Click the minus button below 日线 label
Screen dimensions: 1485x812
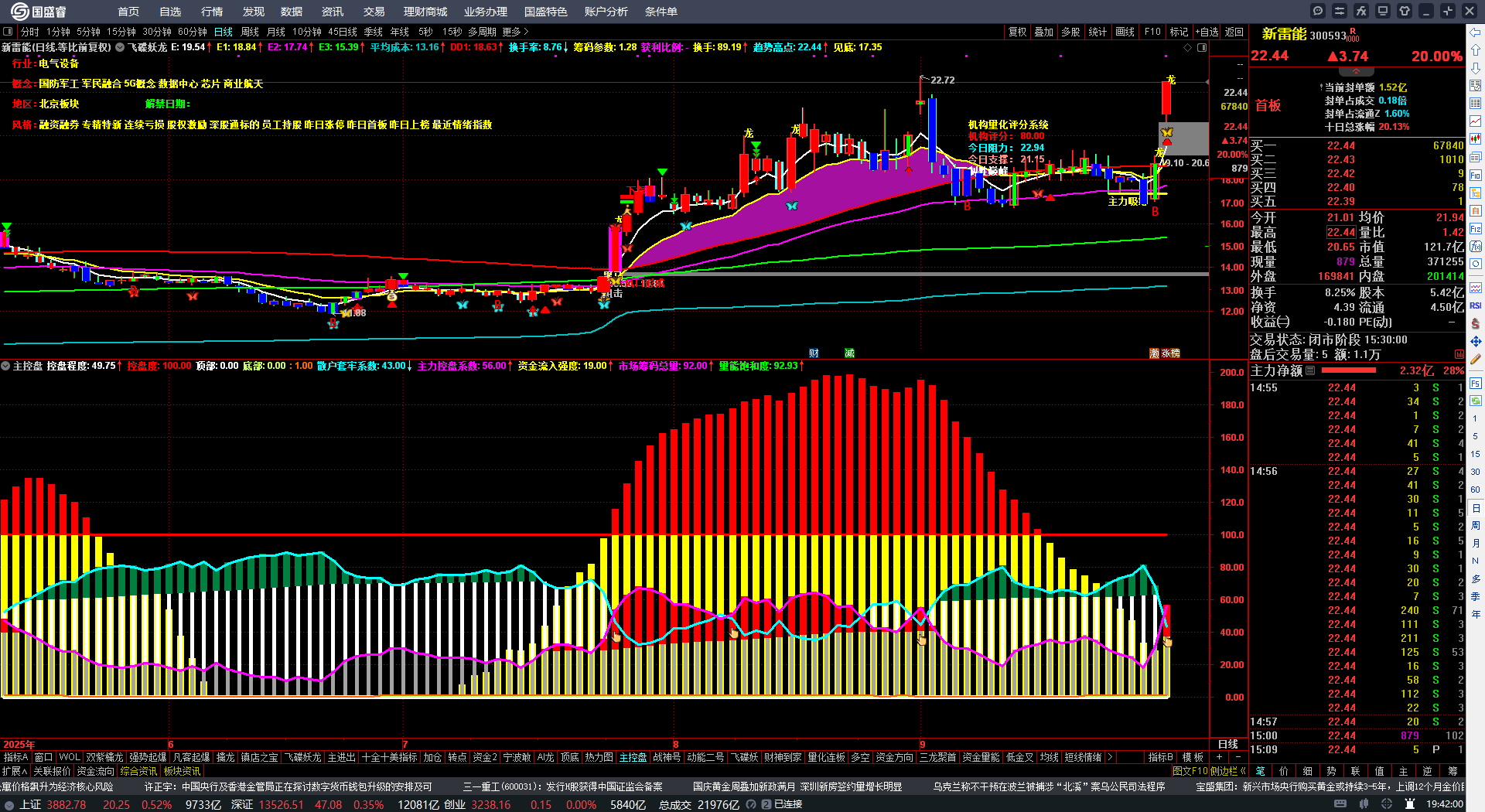point(1237,757)
